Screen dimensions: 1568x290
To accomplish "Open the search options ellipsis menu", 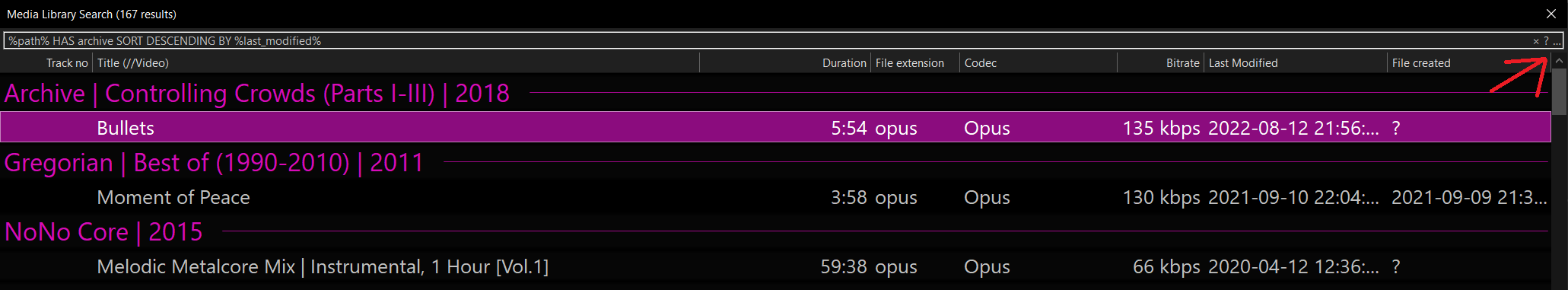I will (x=1557, y=41).
